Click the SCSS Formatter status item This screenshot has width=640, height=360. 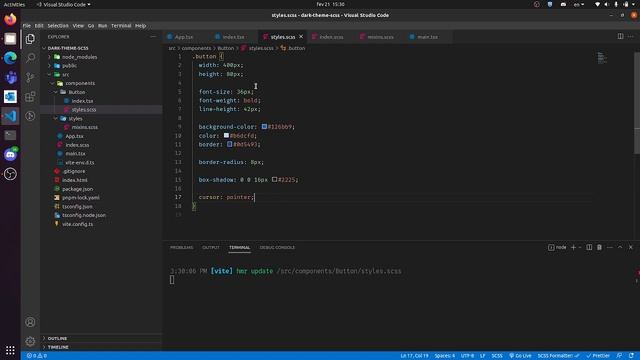558,356
